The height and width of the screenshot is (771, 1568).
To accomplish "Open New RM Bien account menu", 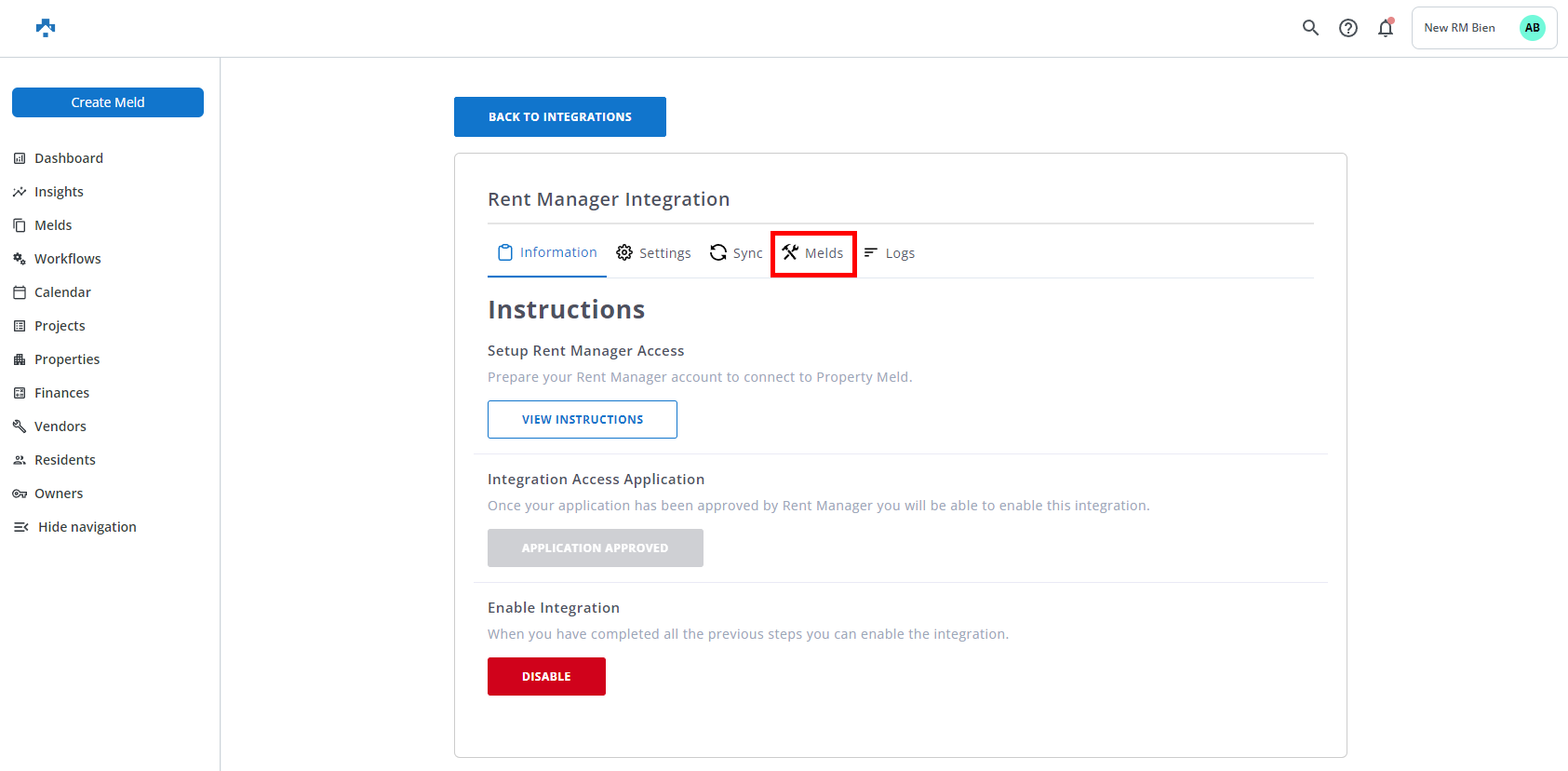I will pos(1459,28).
